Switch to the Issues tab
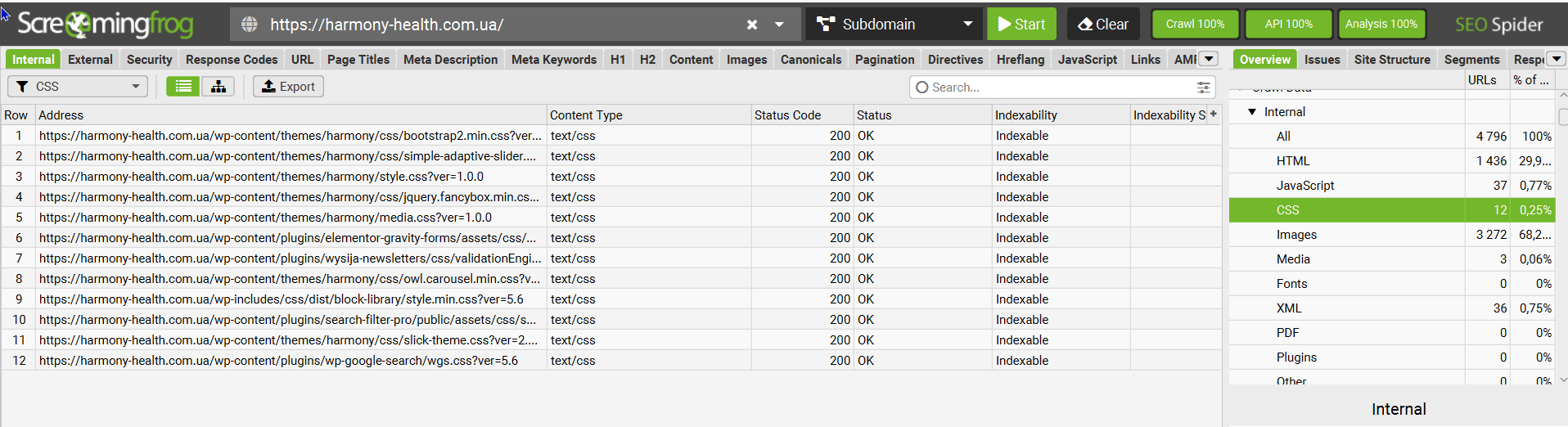This screenshot has width=1568, height=427. [x=1322, y=60]
